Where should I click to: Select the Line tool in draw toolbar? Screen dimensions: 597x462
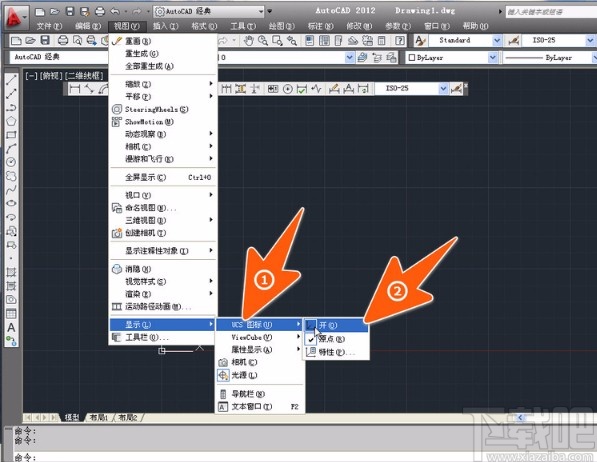[x=11, y=80]
